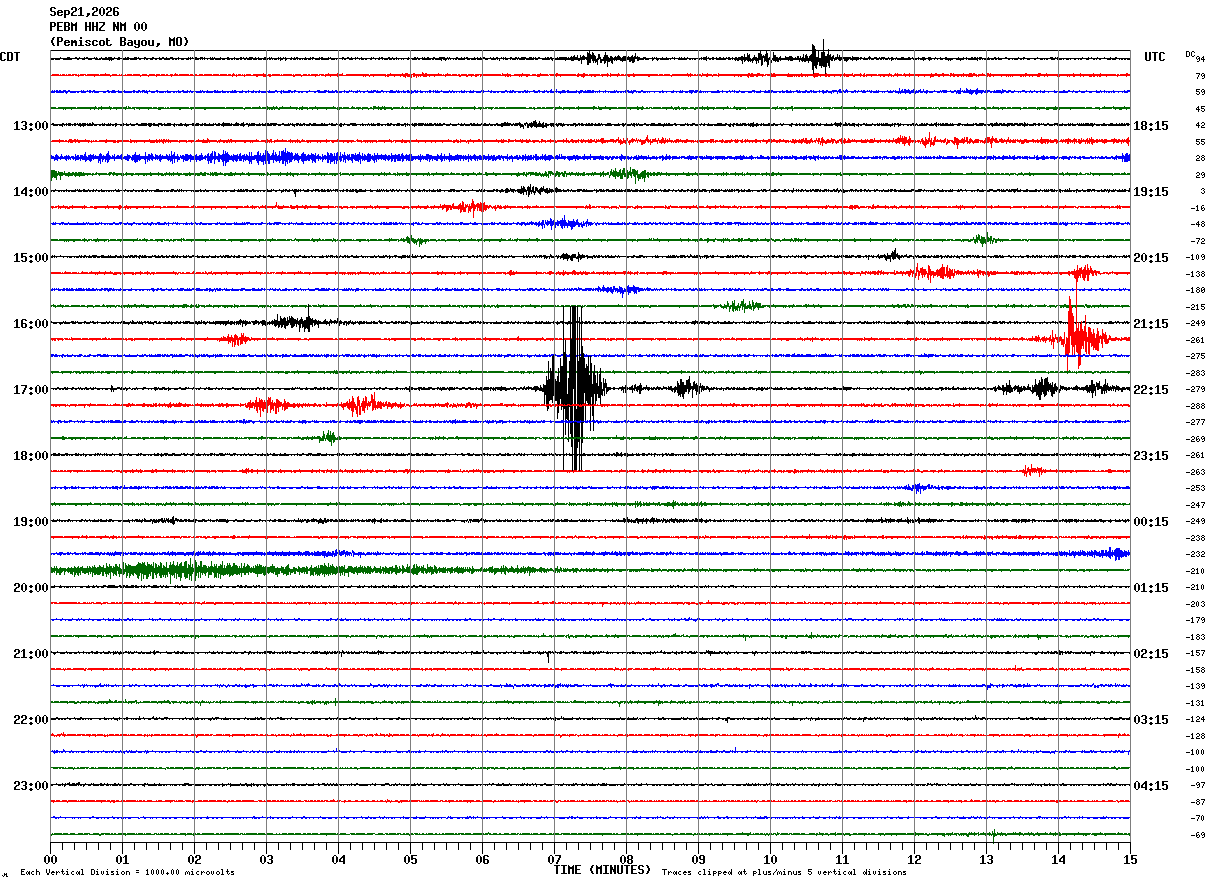The width and height of the screenshot is (1210, 886).
Task: Click the Sep21,2026 date header
Action: tap(84, 12)
